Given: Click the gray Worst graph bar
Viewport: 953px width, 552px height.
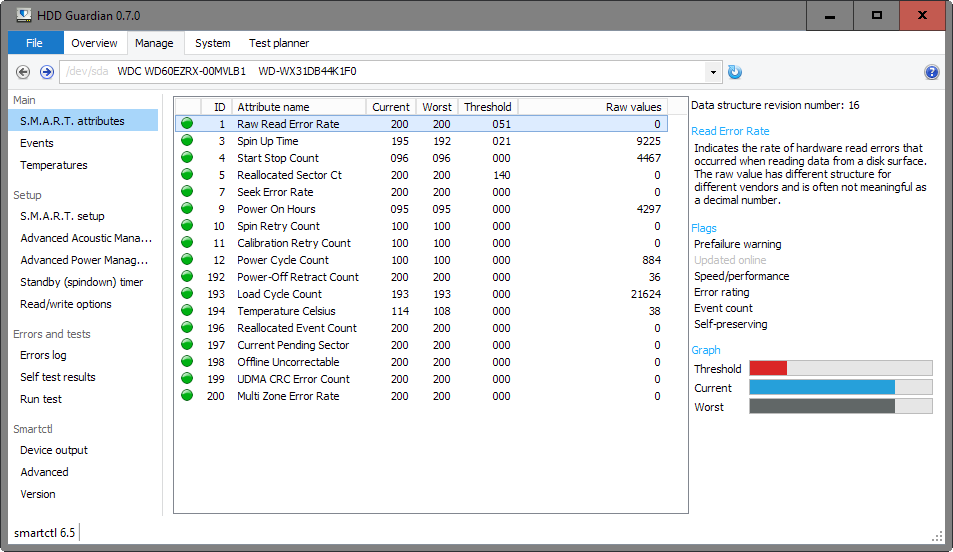Looking at the screenshot, I should (822, 406).
